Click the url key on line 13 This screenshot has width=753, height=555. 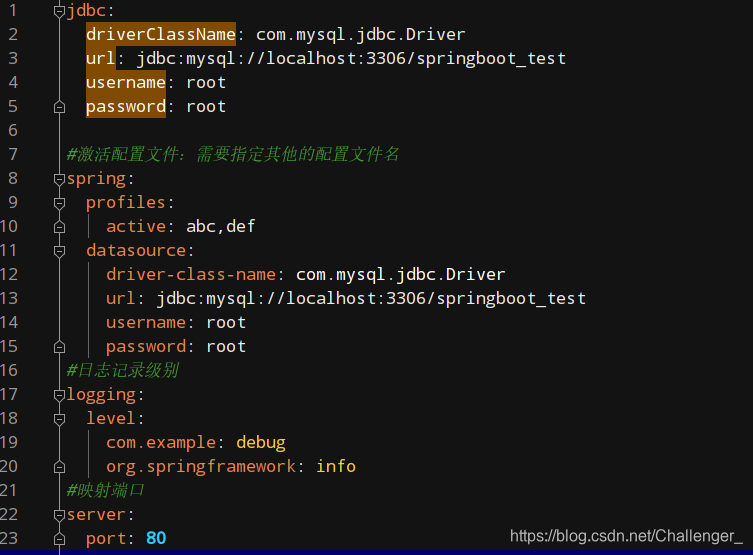[x=121, y=299]
